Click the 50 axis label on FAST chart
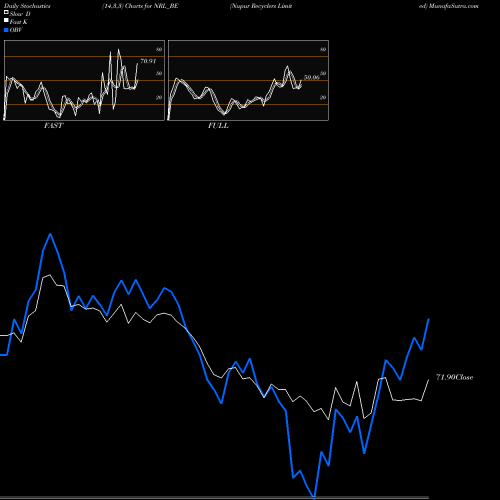Screen dimensions: 500x500 (x=159, y=73)
